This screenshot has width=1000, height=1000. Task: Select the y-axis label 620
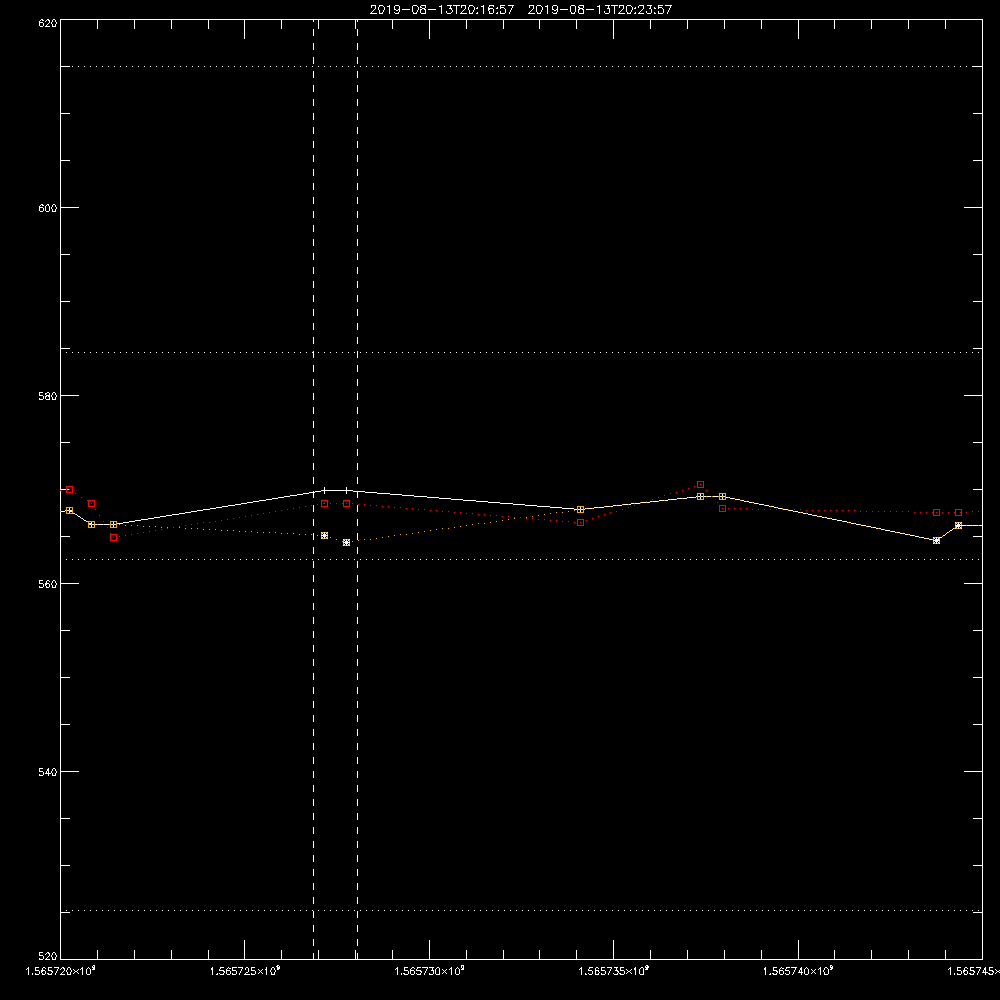point(48,24)
